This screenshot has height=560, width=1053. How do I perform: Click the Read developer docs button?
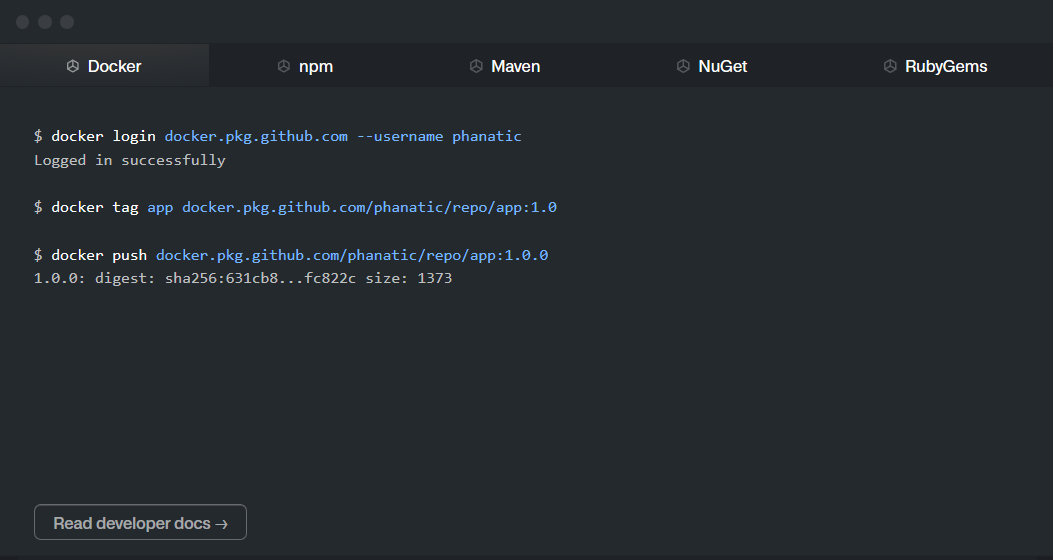[x=140, y=522]
